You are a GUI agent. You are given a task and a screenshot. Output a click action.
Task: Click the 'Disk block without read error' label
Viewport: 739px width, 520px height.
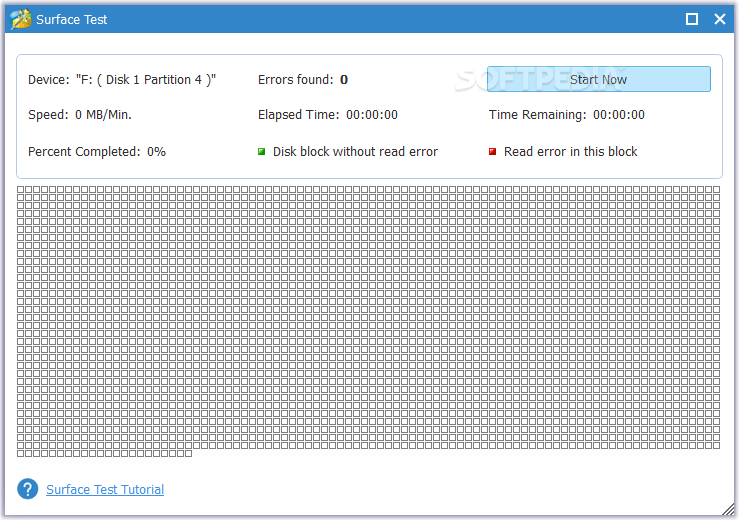355,151
